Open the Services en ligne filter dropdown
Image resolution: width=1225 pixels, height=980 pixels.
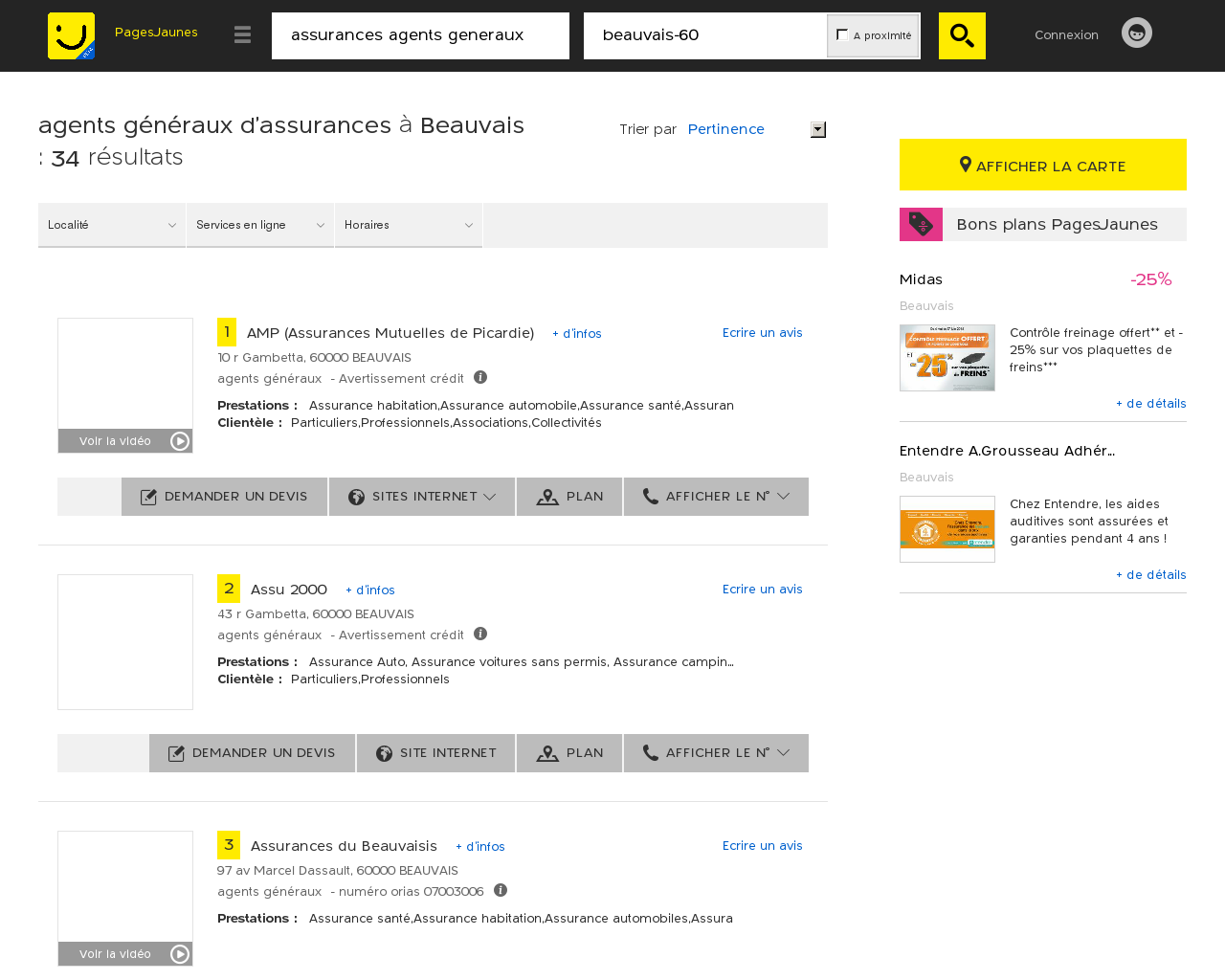point(260,225)
